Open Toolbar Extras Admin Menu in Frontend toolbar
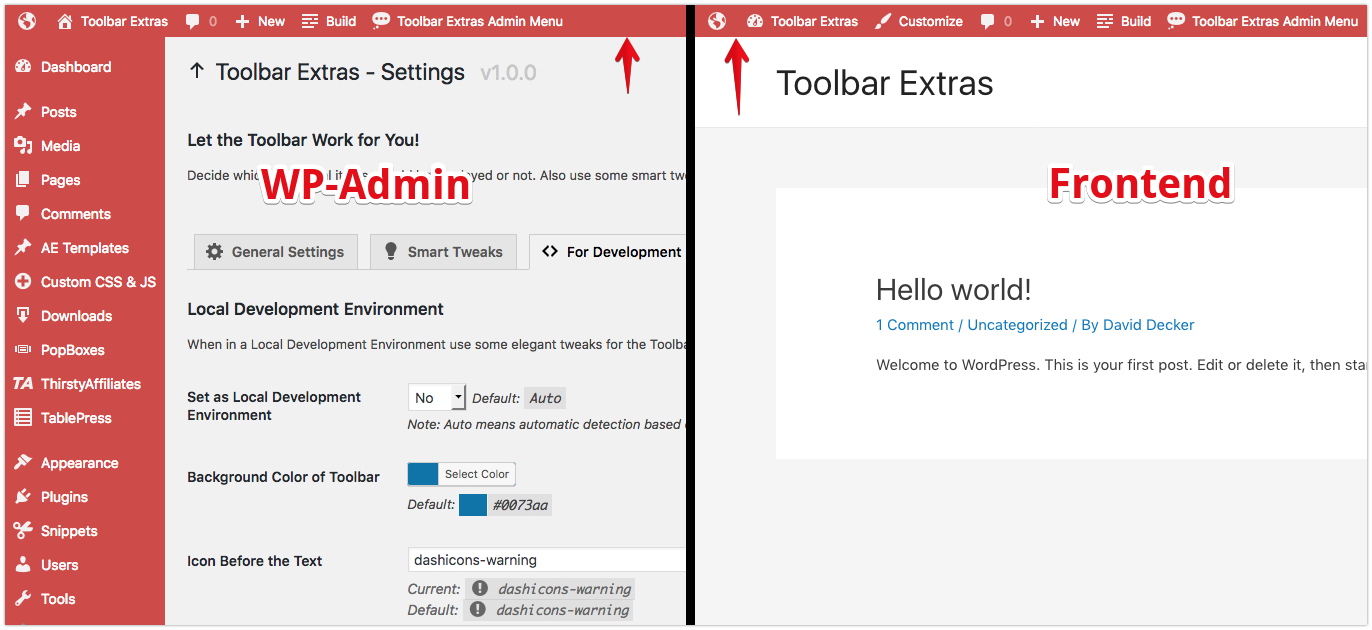This screenshot has height=630, width=1372. (x=1263, y=21)
